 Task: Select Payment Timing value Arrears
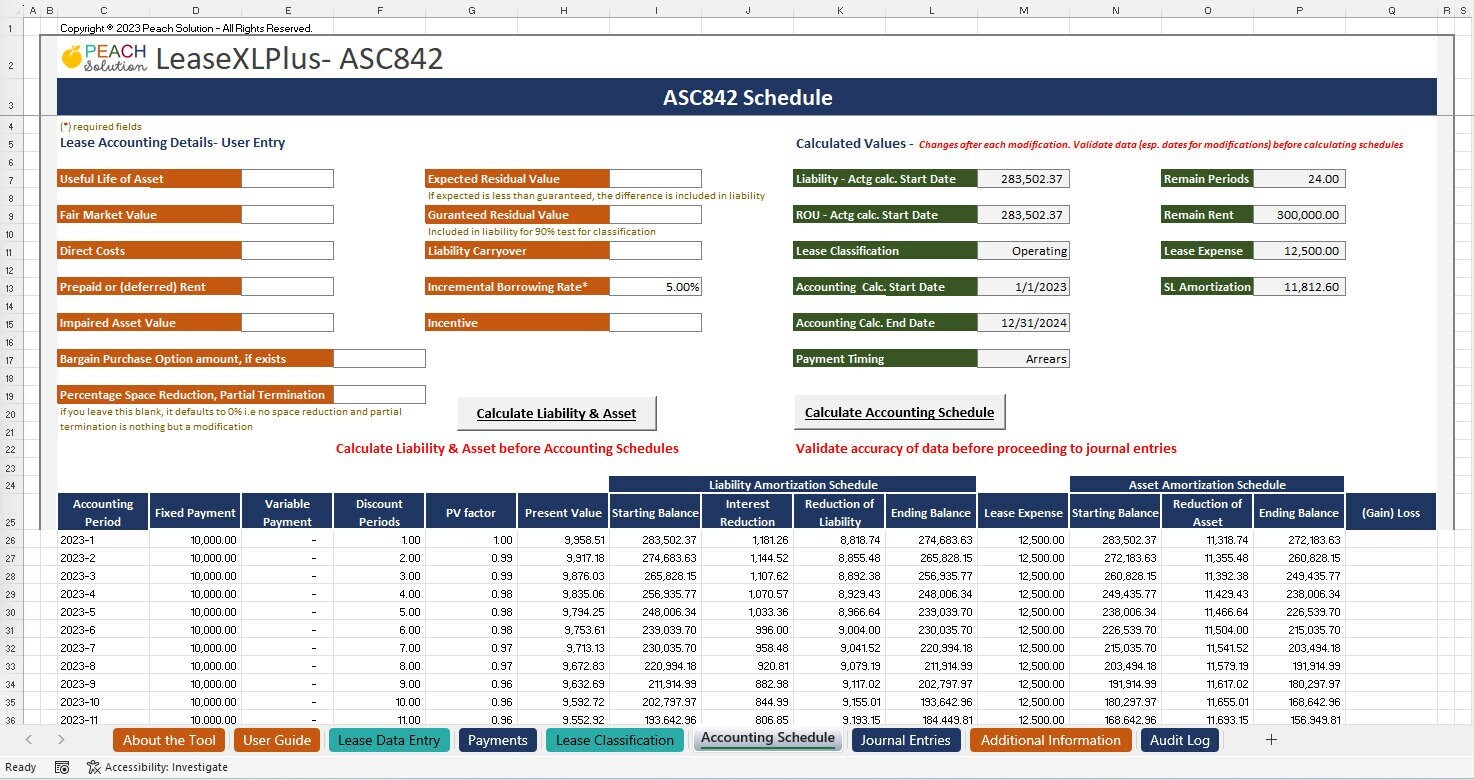tap(1023, 359)
